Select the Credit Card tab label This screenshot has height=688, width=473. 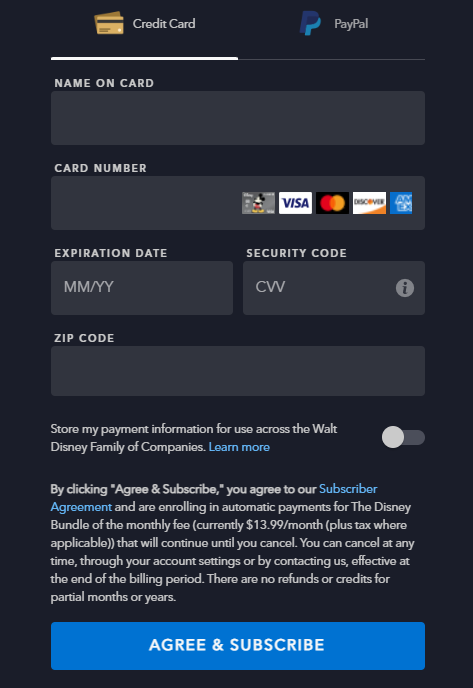[x=164, y=24]
